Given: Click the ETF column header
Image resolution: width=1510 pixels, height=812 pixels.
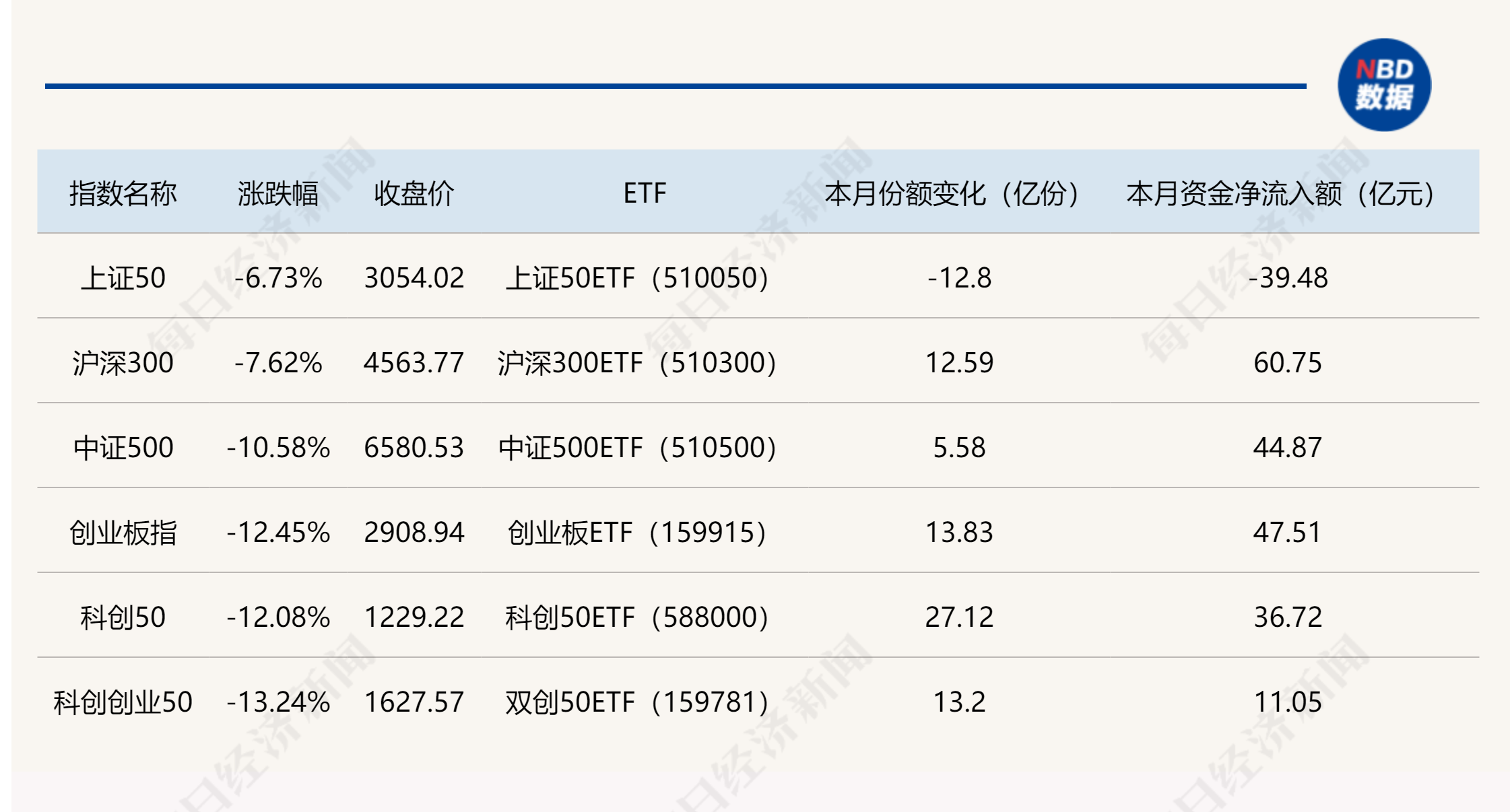Looking at the screenshot, I should 645,193.
